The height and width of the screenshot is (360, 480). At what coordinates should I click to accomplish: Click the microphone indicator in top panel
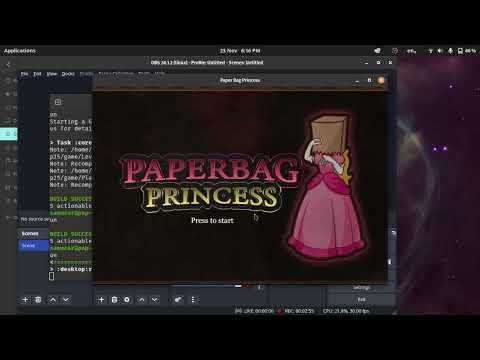click(x=450, y=51)
